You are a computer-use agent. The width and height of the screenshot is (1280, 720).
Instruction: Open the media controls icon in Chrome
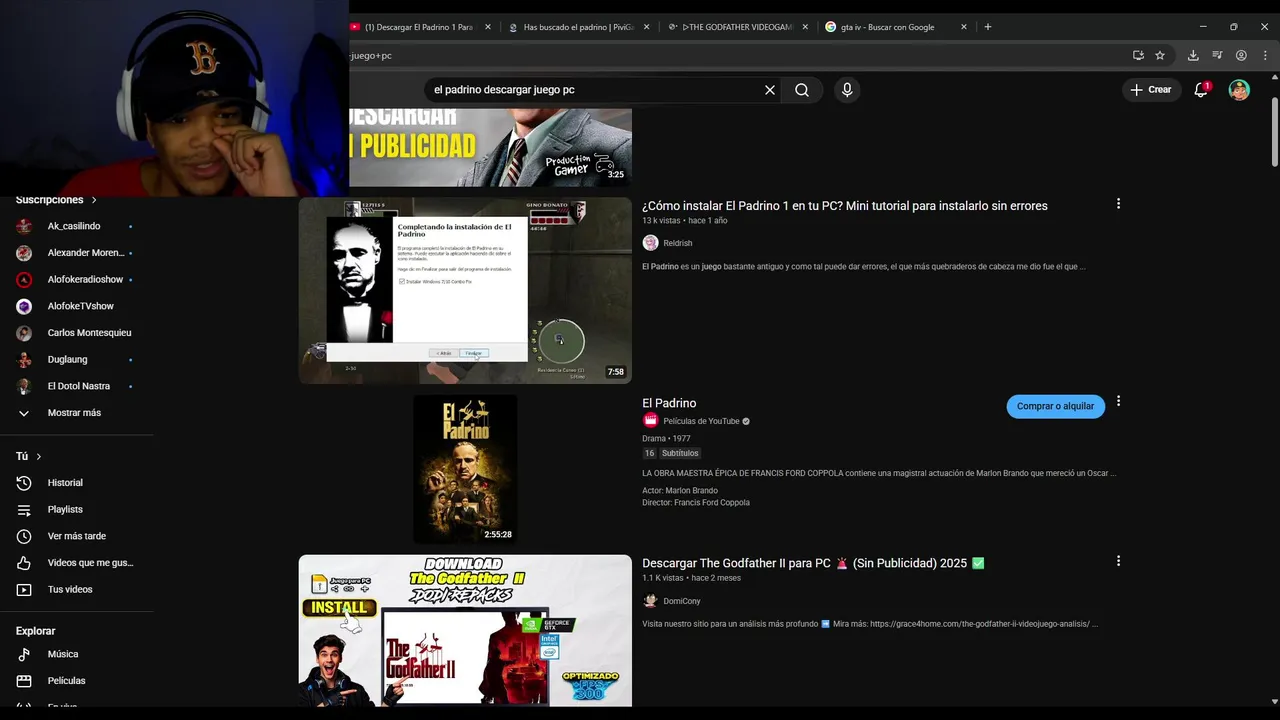coord(1217,56)
